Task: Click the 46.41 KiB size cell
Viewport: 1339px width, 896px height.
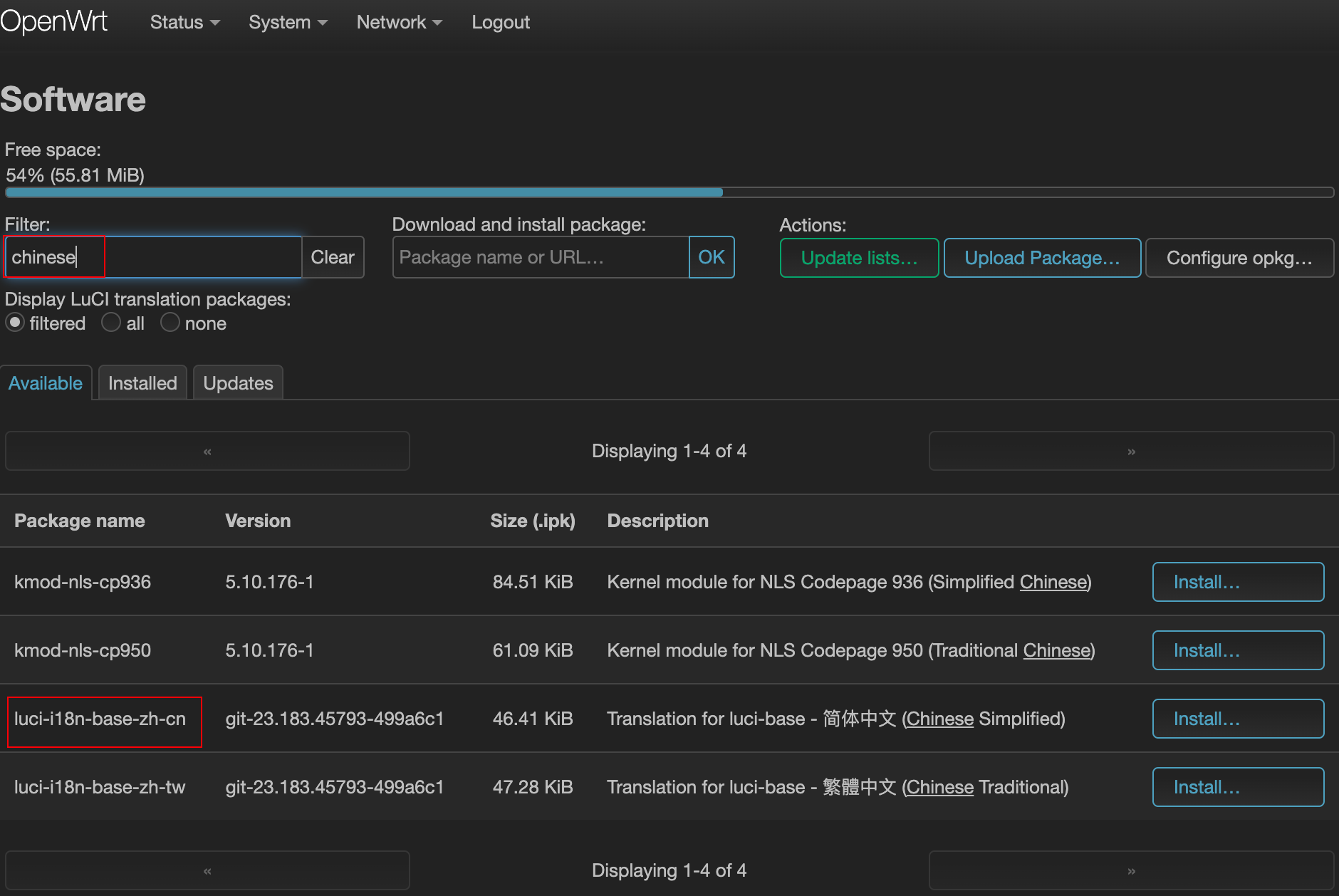Action: pos(533,719)
